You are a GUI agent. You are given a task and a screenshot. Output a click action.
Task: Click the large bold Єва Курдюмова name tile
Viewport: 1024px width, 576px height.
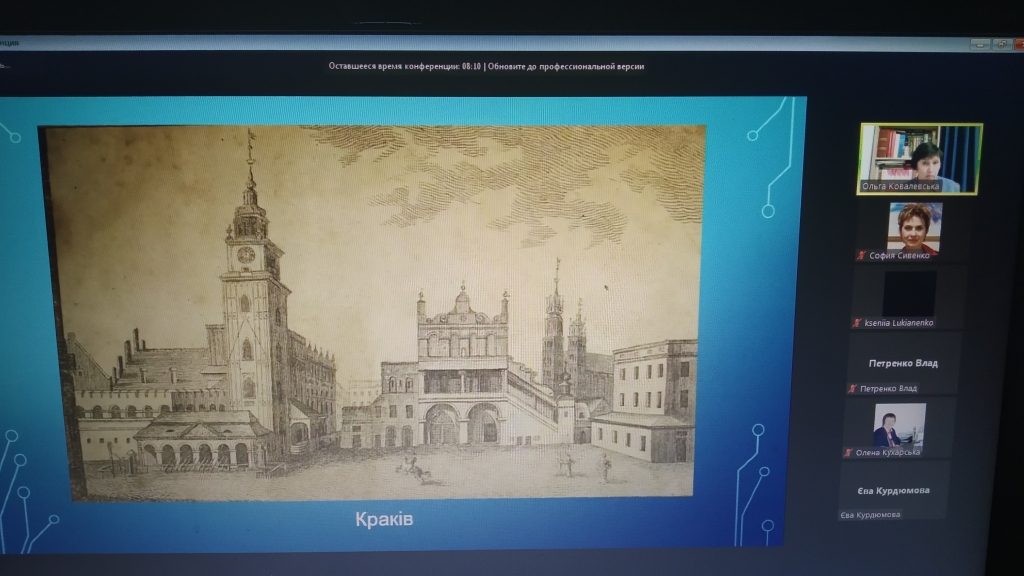[x=893, y=490]
